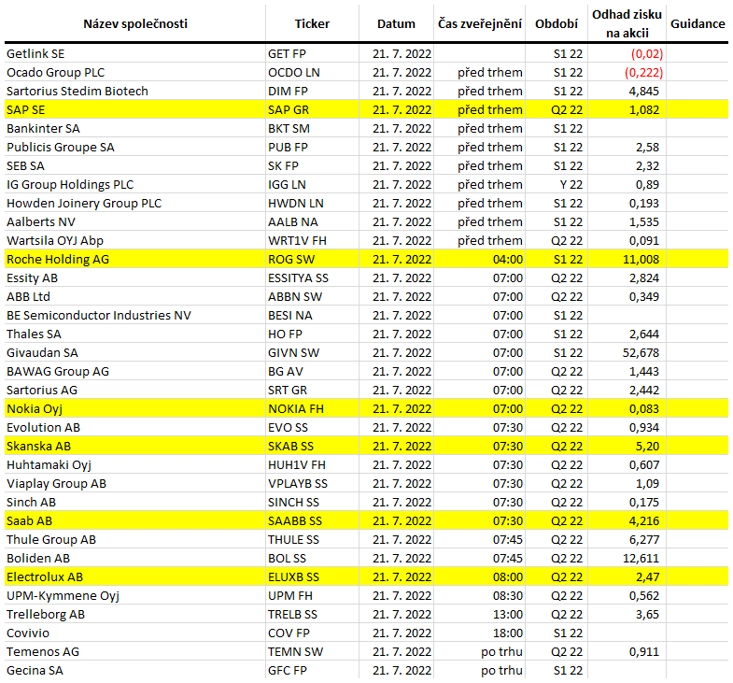733x683 pixels.
Task: Click the estimate value '11,008'
Action: tap(640, 259)
